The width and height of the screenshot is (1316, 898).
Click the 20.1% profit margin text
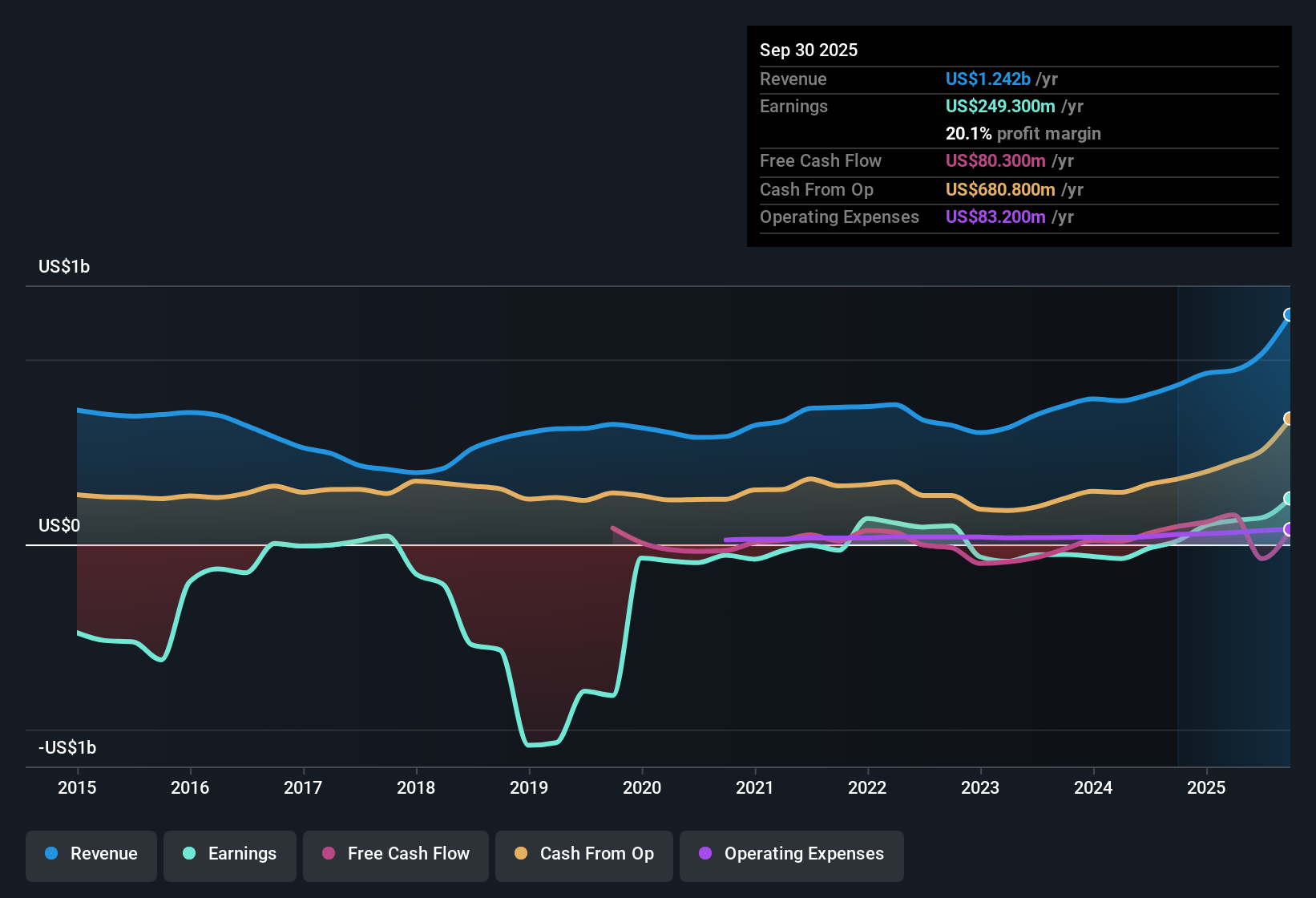click(967, 133)
